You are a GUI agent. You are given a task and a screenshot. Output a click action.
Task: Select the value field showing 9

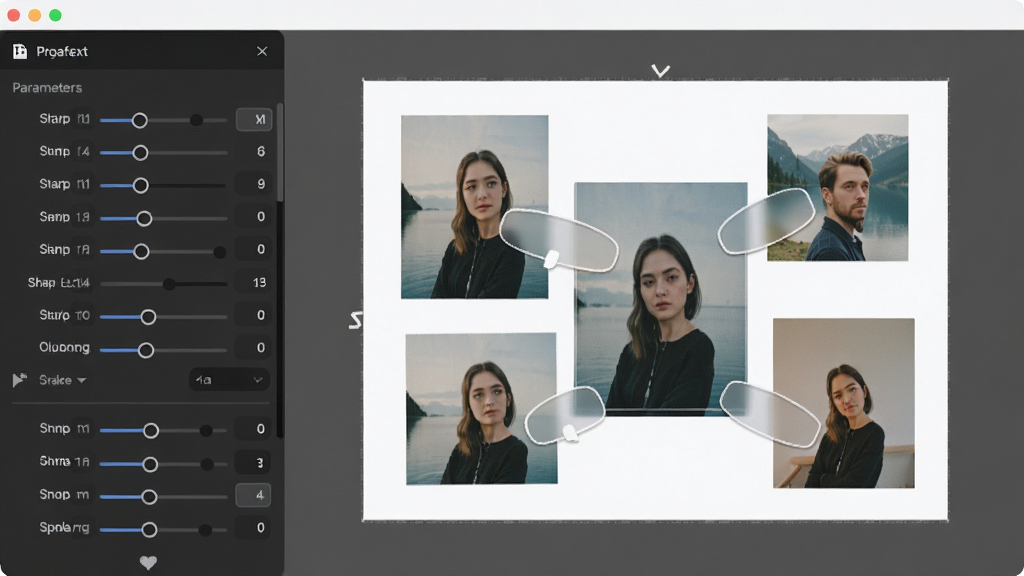[253, 184]
